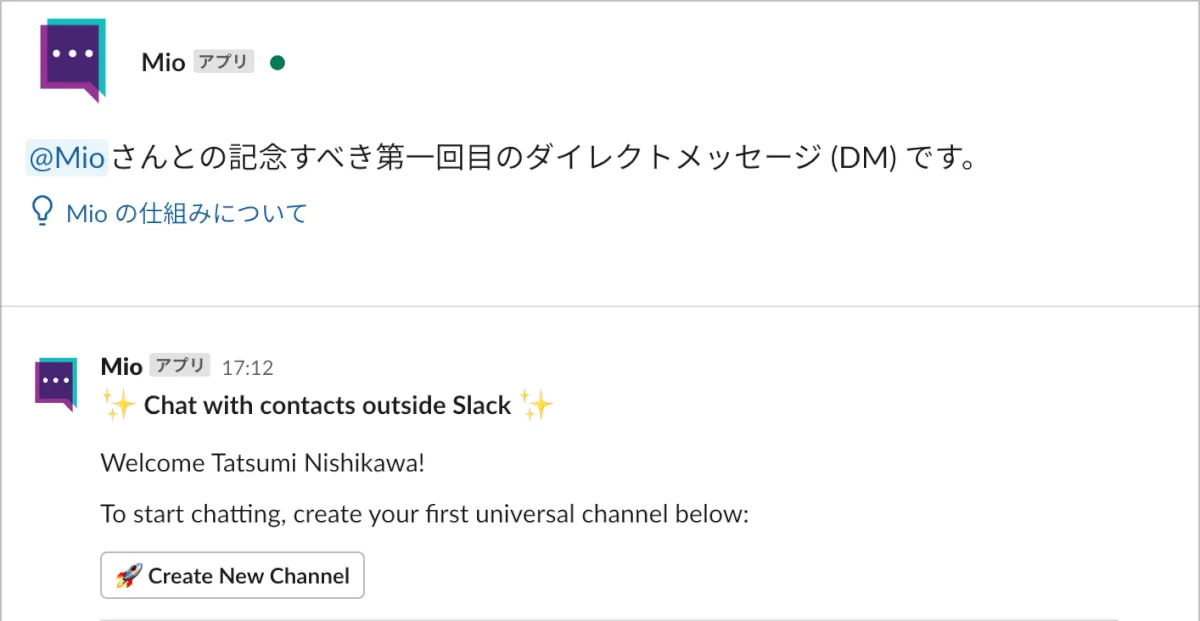Click the 'To start chatting' instruction line
Viewport: 1200px width, 621px height.
pos(424,515)
